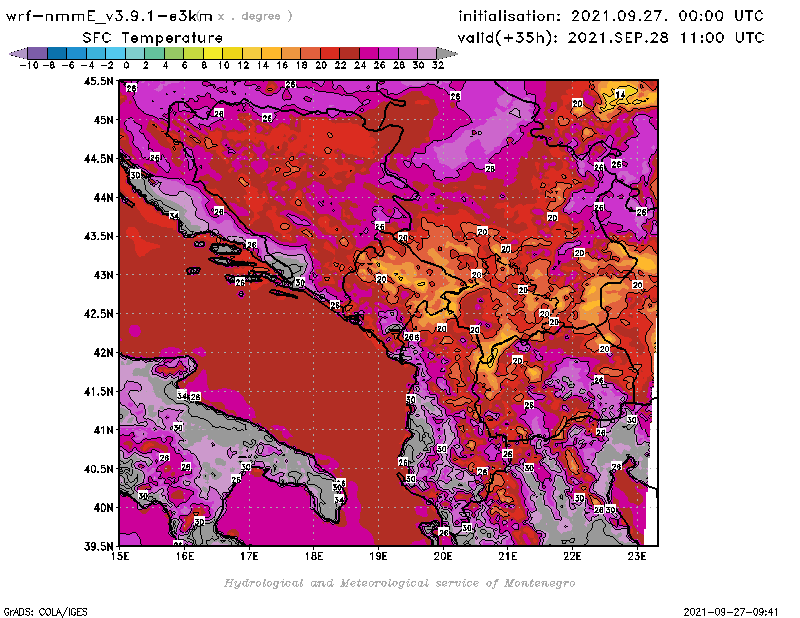The image size is (800, 618).
Task: Pick the light cyan legend swatch between -2 and 0
Action: pyautogui.click(x=116, y=53)
